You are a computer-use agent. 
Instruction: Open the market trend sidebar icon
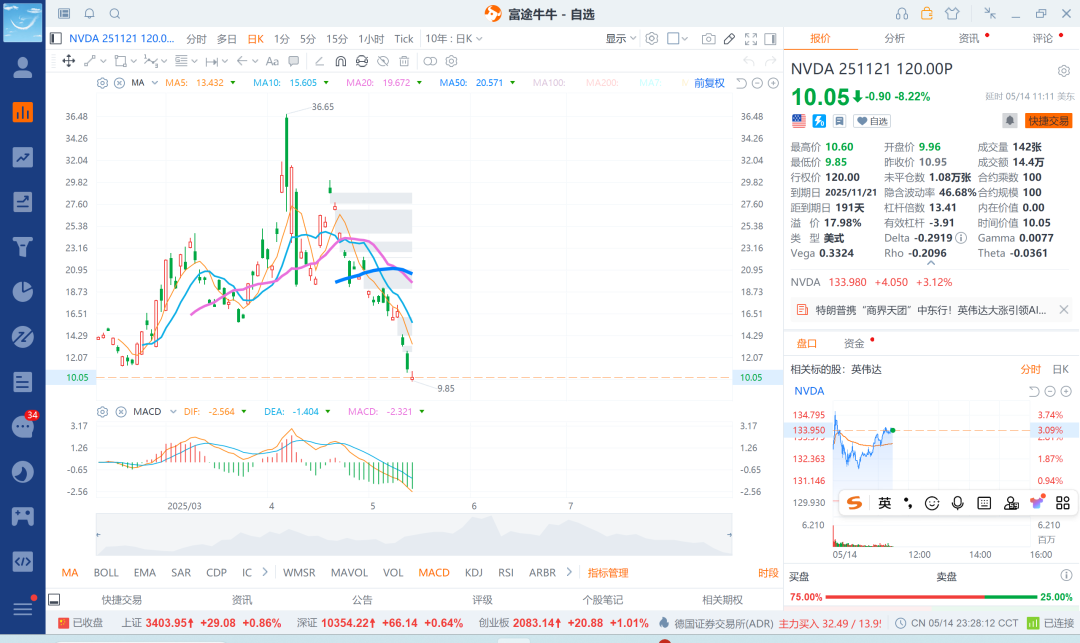click(23, 157)
